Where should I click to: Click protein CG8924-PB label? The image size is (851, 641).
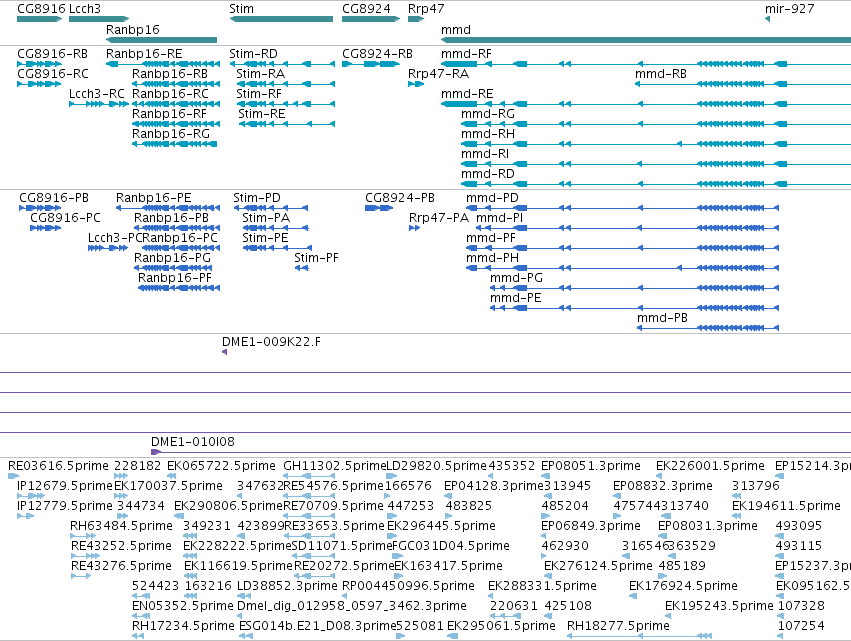tap(400, 198)
